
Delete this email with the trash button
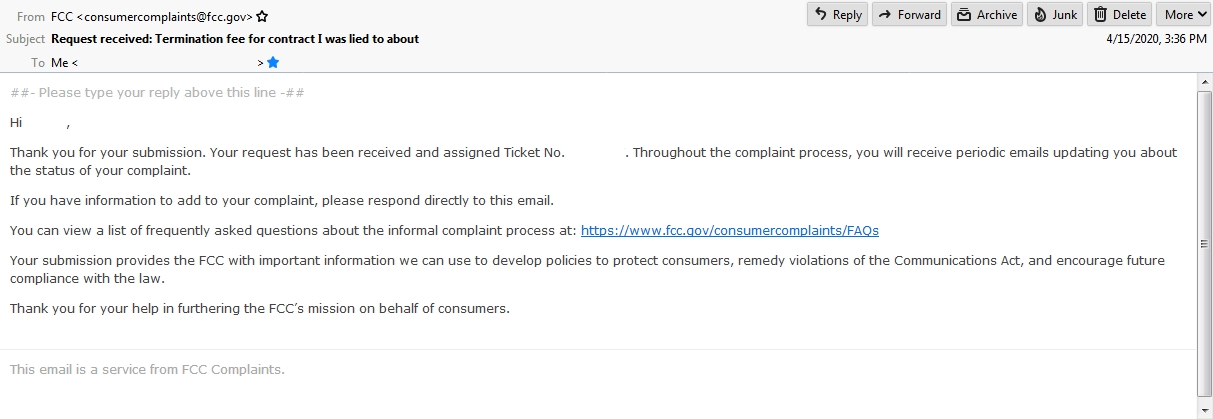(x=1119, y=14)
